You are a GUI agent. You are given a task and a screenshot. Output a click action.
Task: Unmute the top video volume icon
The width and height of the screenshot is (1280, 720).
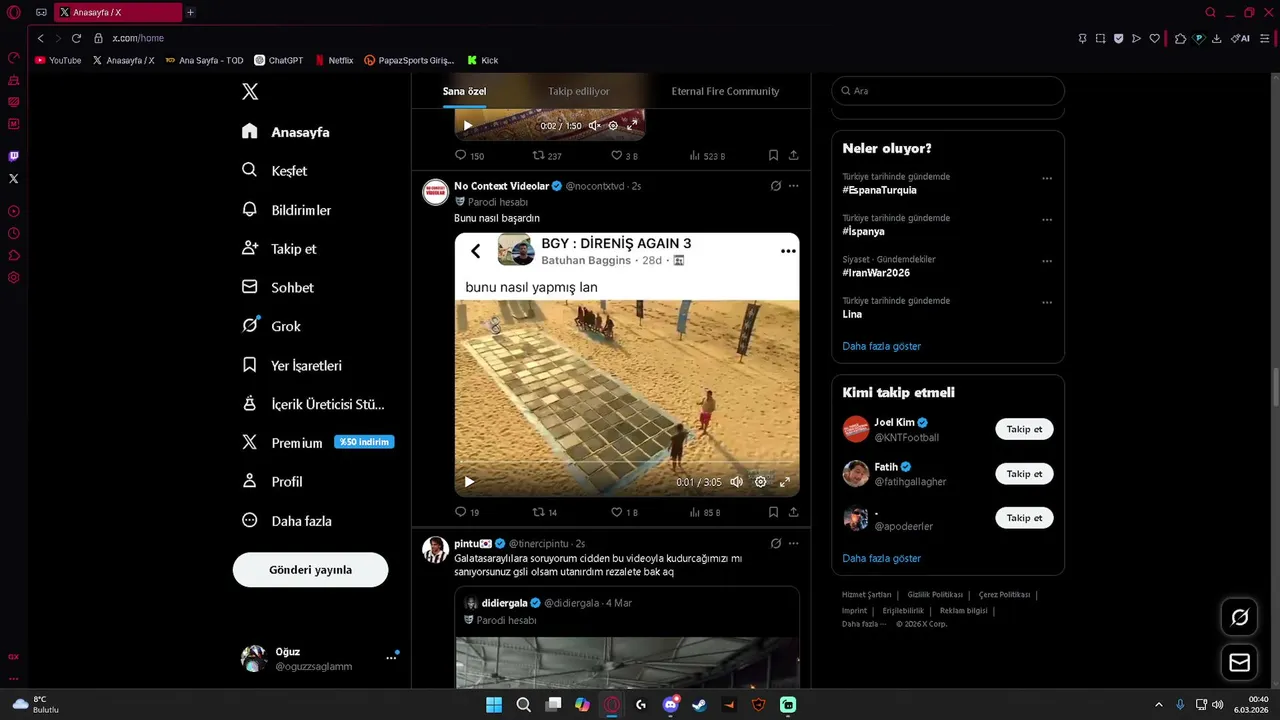(594, 126)
